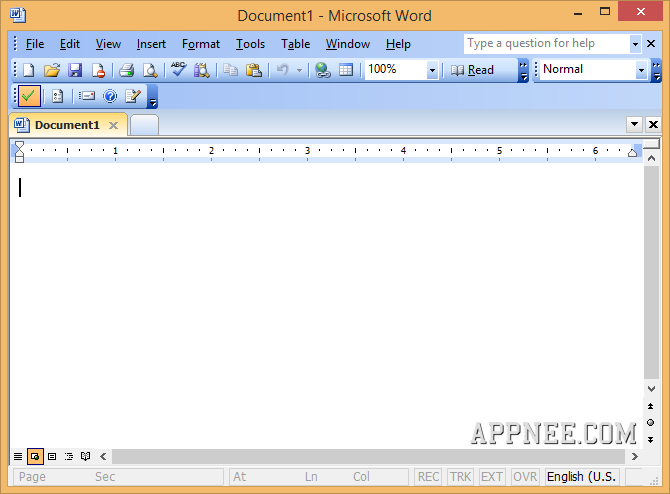The width and height of the screenshot is (670, 494).
Task: Go to previous page double-arrow button
Action: 650,406
